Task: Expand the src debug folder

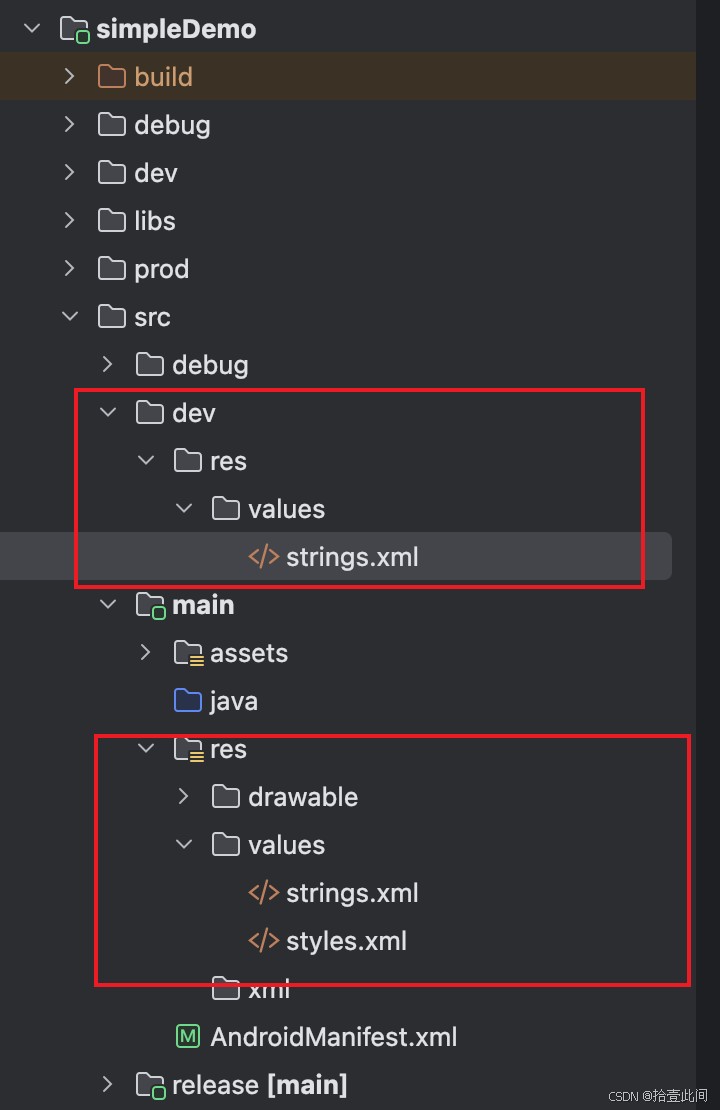Action: click(x=107, y=365)
